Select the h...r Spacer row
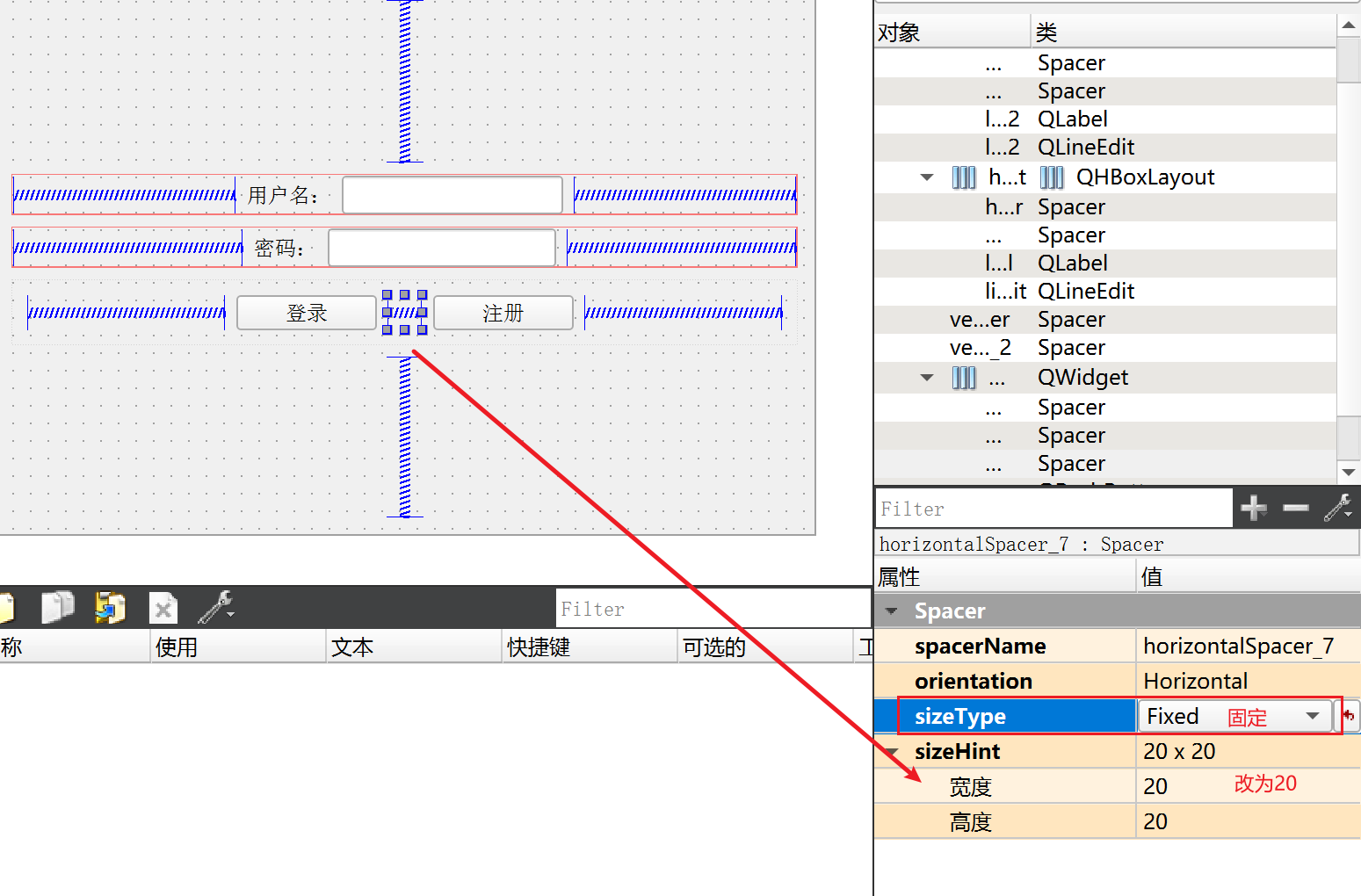Viewport: 1361px width, 896px height. [x=1105, y=207]
